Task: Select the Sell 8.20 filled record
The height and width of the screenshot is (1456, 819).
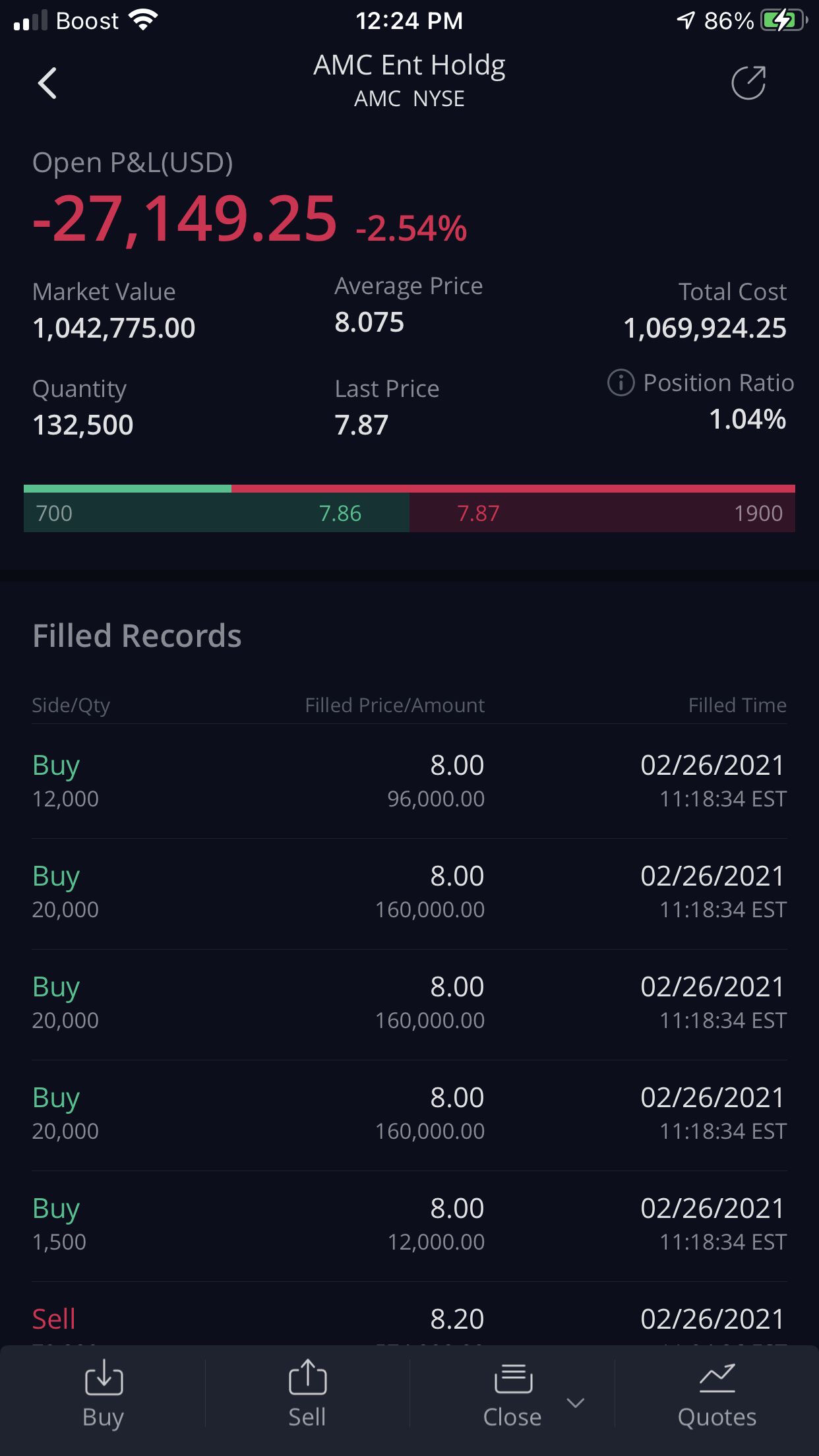Action: tap(409, 1320)
